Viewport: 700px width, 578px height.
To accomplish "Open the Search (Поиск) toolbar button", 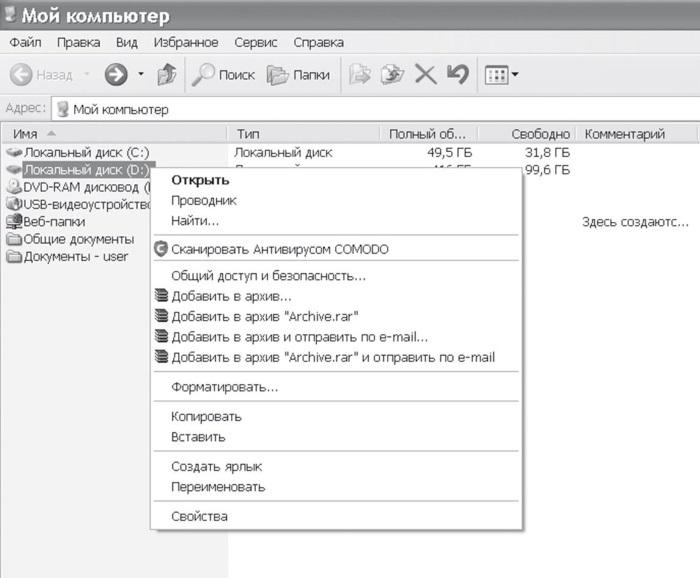I will [224, 75].
